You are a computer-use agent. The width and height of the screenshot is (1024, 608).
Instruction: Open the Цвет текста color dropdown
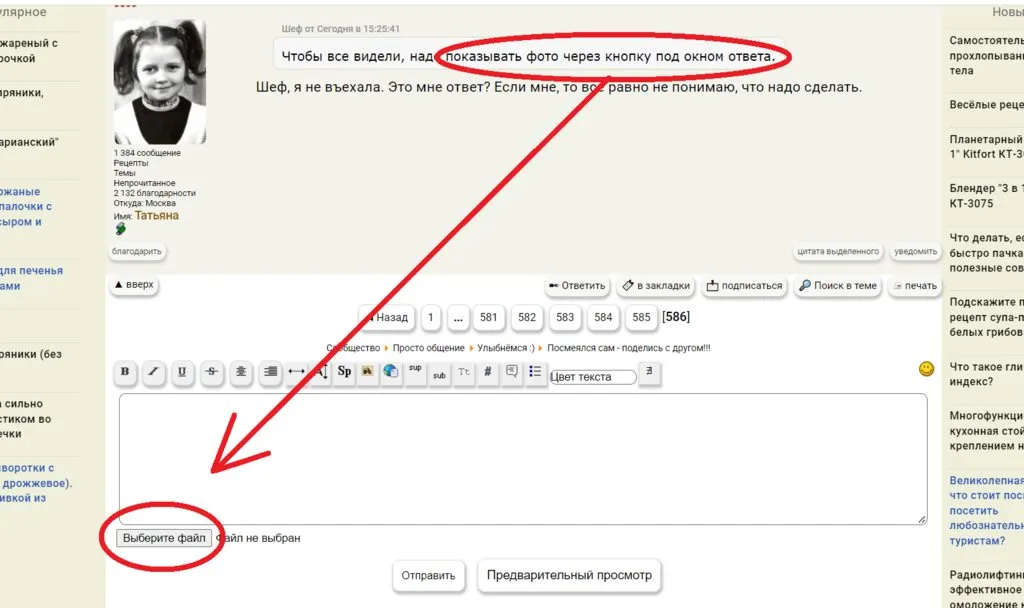[x=593, y=377]
